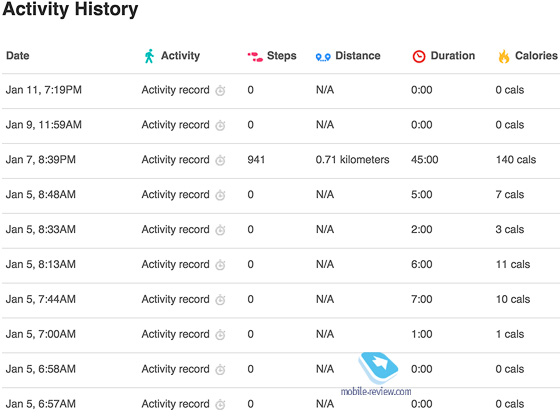Select the Jan 11, 7:19PM date cell

[x=44, y=90]
